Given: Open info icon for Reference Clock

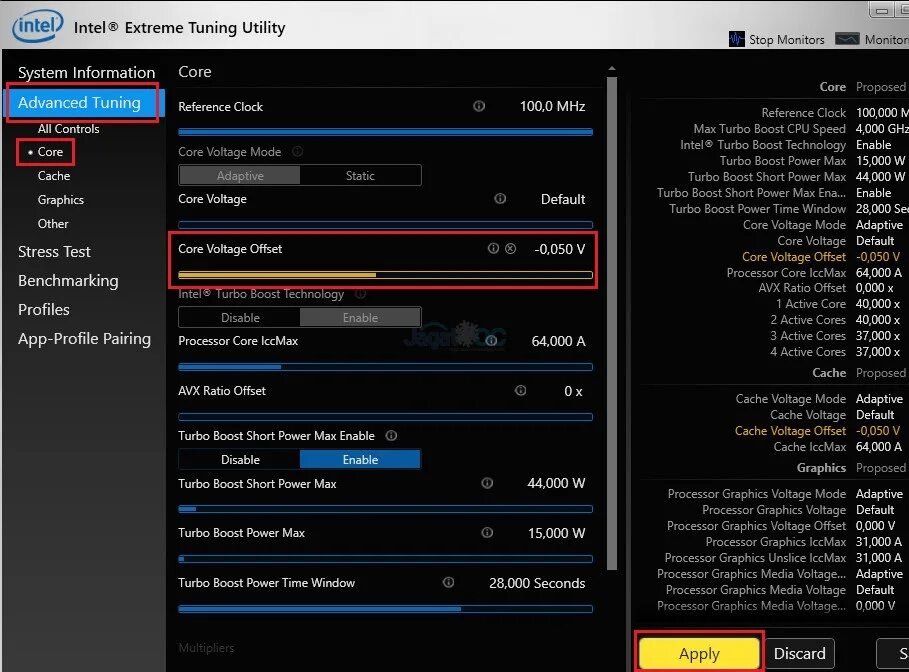Looking at the screenshot, I should (479, 106).
